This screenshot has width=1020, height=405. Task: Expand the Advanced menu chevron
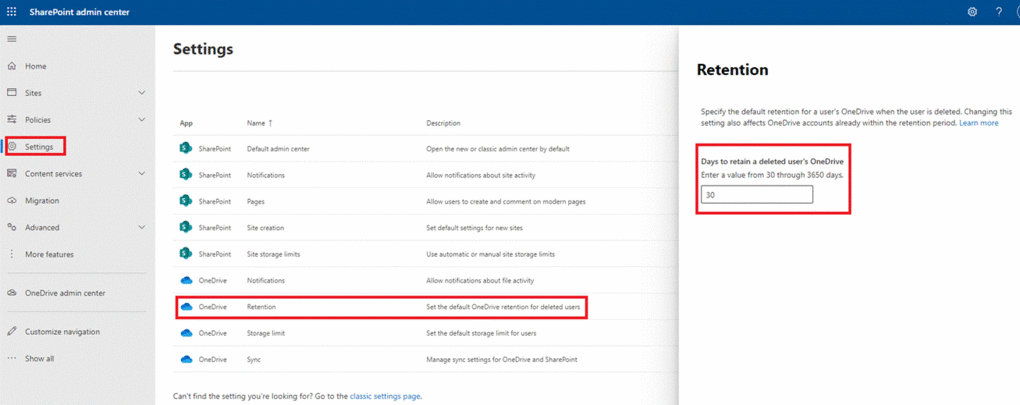coord(142,228)
